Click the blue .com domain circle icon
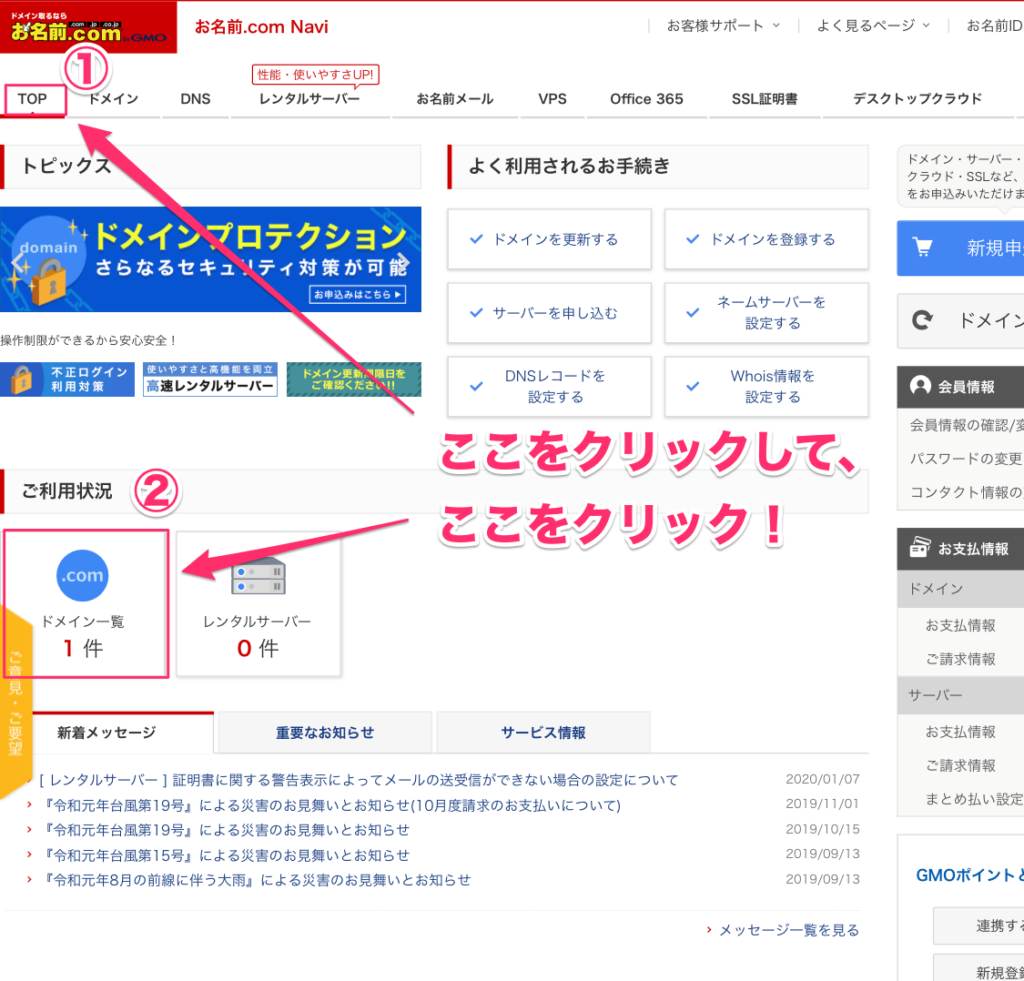This screenshot has height=981, width=1024. coord(82,575)
